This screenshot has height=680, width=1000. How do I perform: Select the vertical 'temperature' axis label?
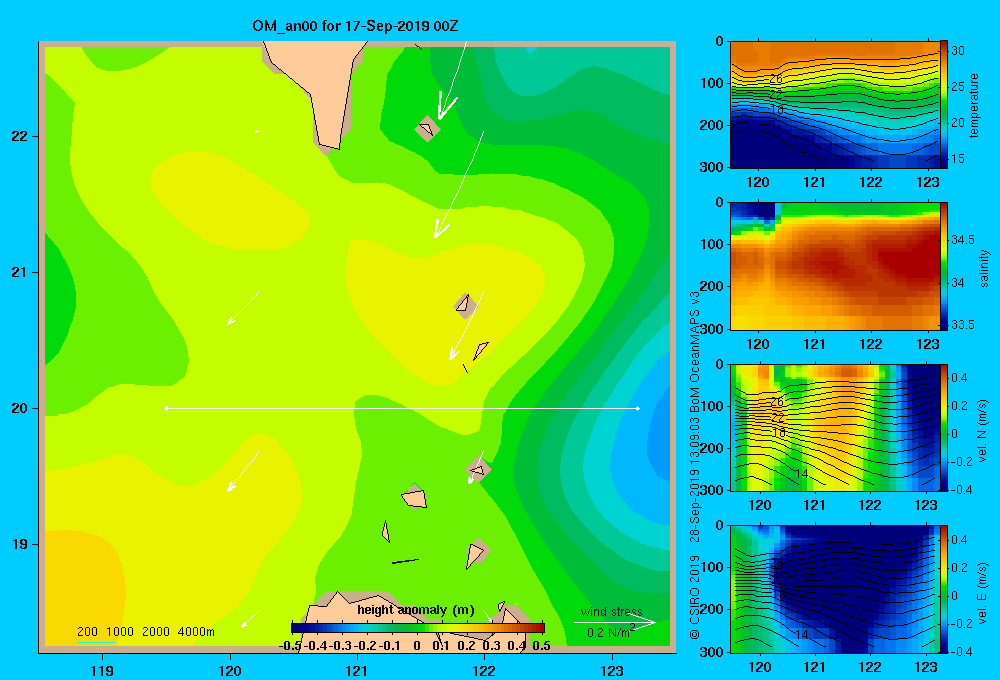(x=974, y=105)
